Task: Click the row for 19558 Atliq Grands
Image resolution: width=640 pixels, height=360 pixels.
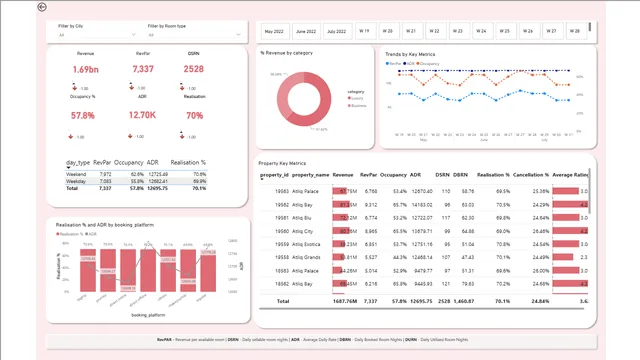Action: (x=423, y=257)
